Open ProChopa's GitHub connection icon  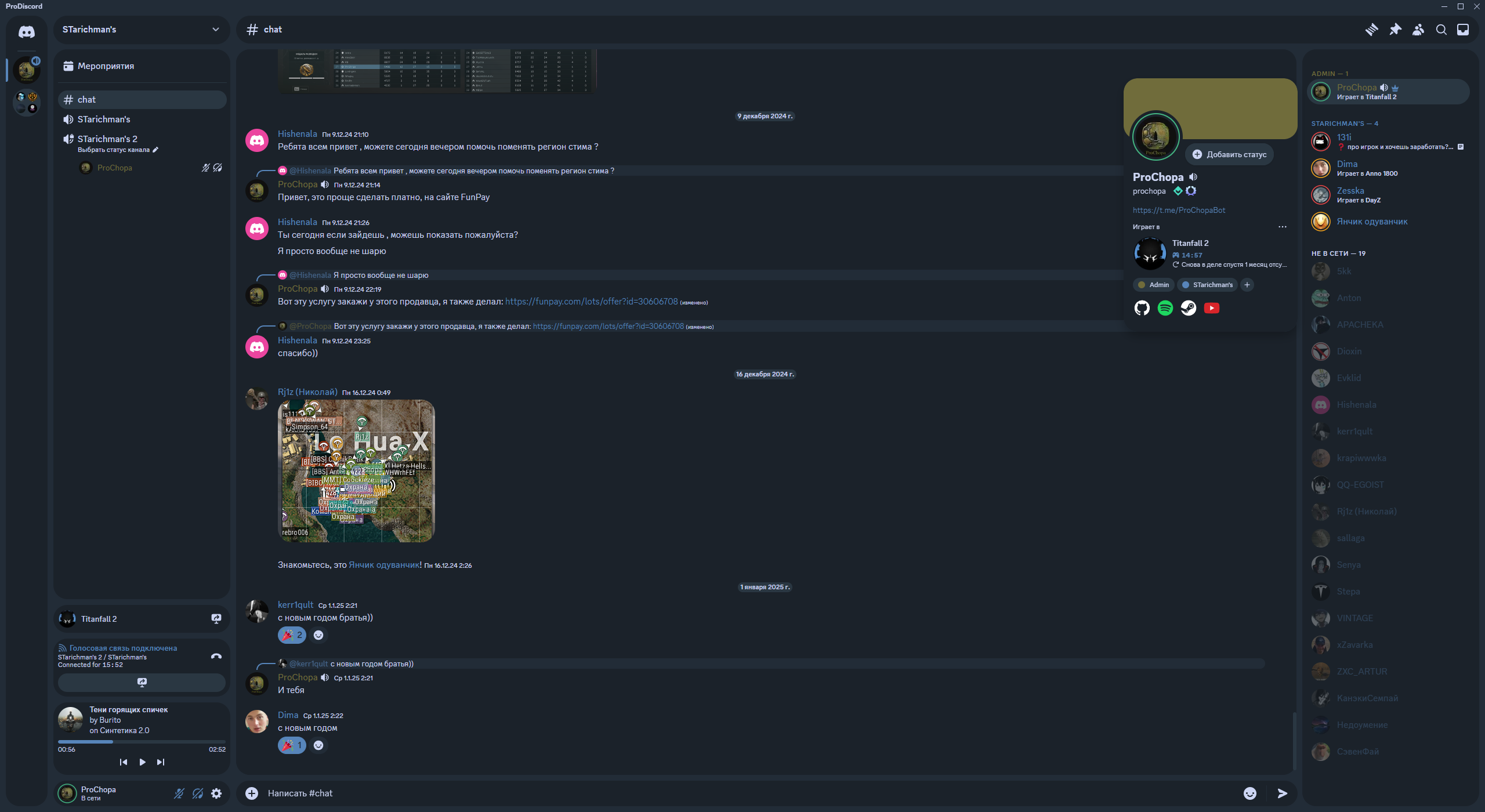tap(1142, 308)
